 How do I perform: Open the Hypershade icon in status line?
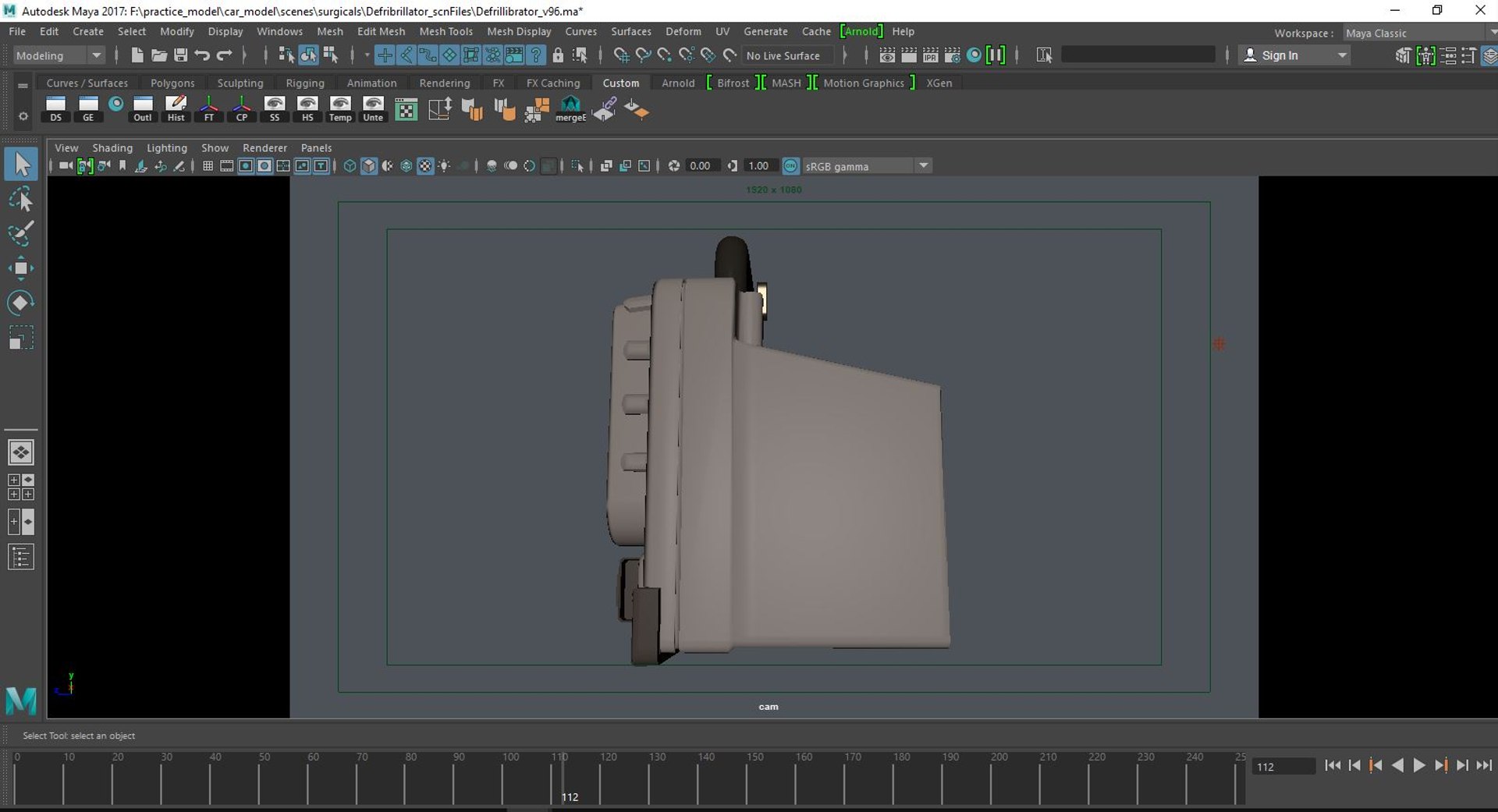pyautogui.click(x=974, y=55)
